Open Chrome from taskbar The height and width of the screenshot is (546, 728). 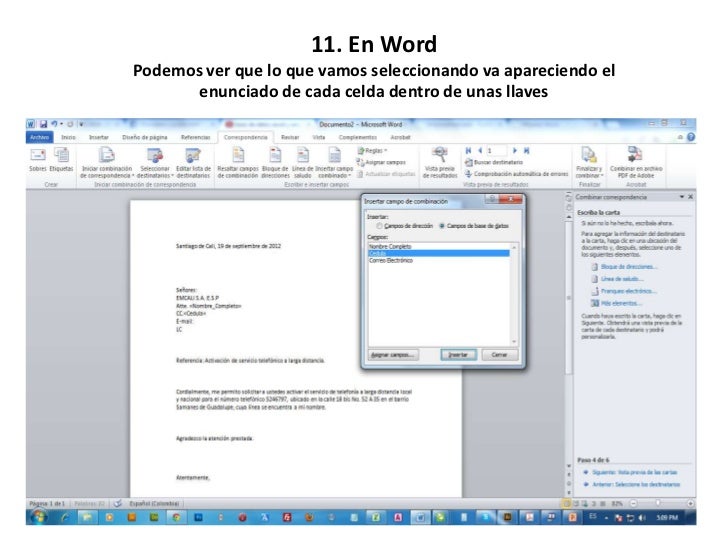tap(176, 517)
